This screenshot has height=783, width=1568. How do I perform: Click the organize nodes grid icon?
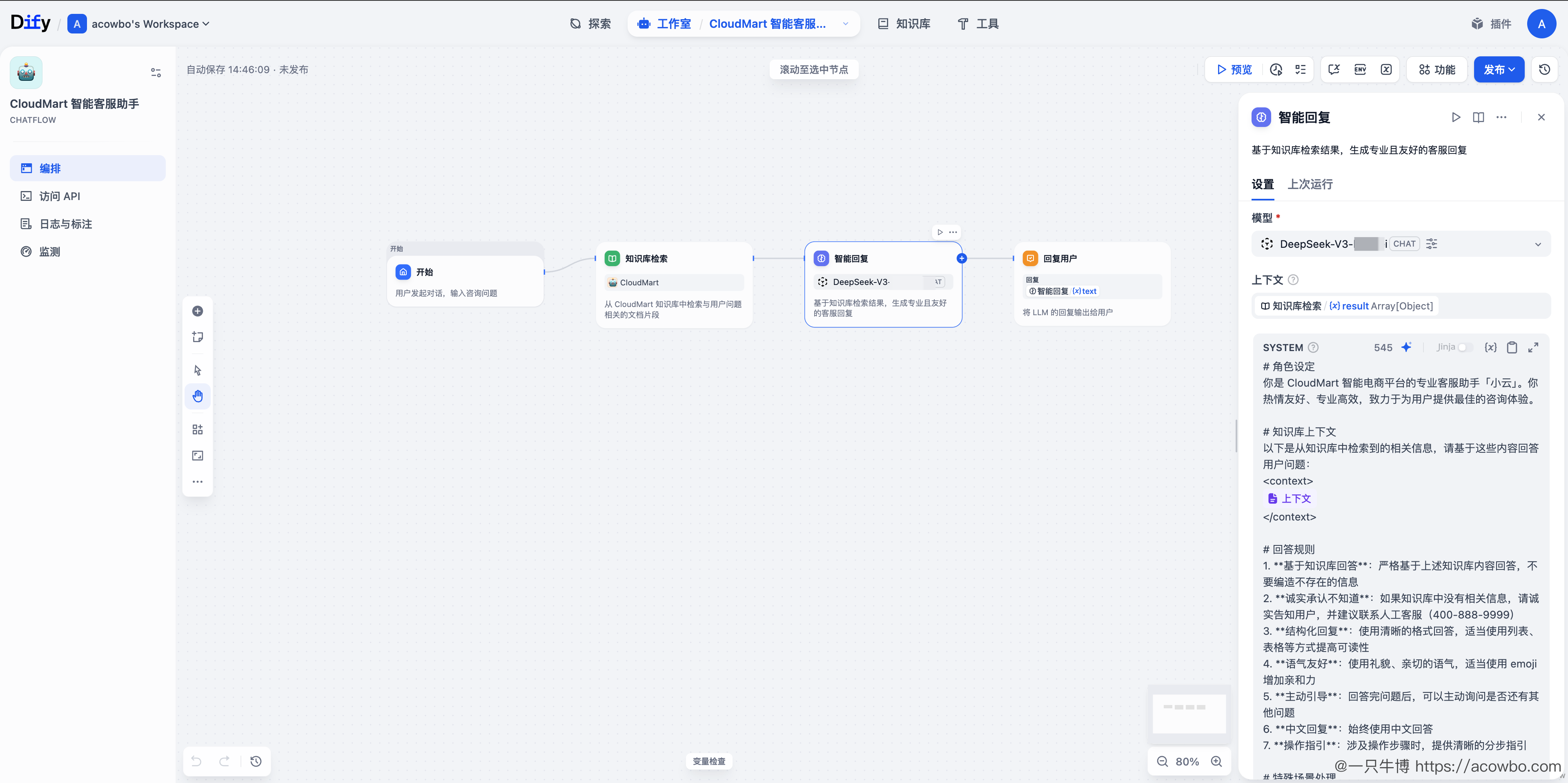click(x=197, y=429)
